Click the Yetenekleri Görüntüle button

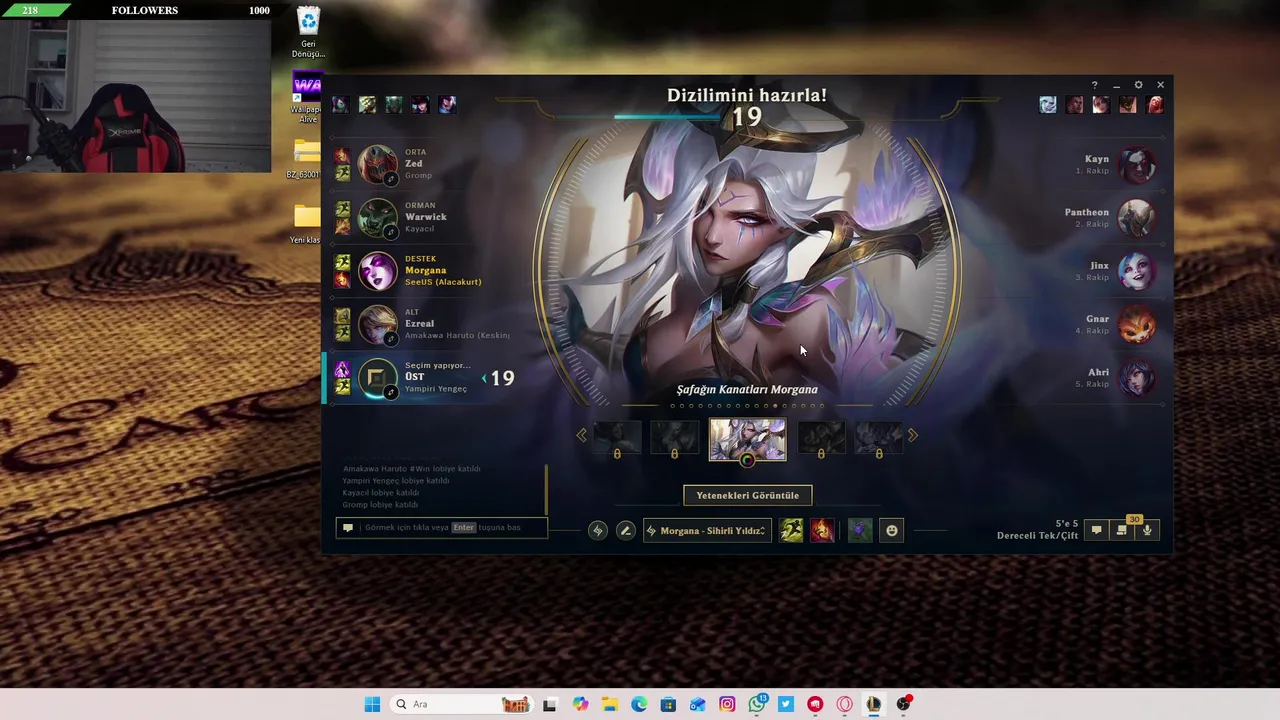(x=747, y=495)
